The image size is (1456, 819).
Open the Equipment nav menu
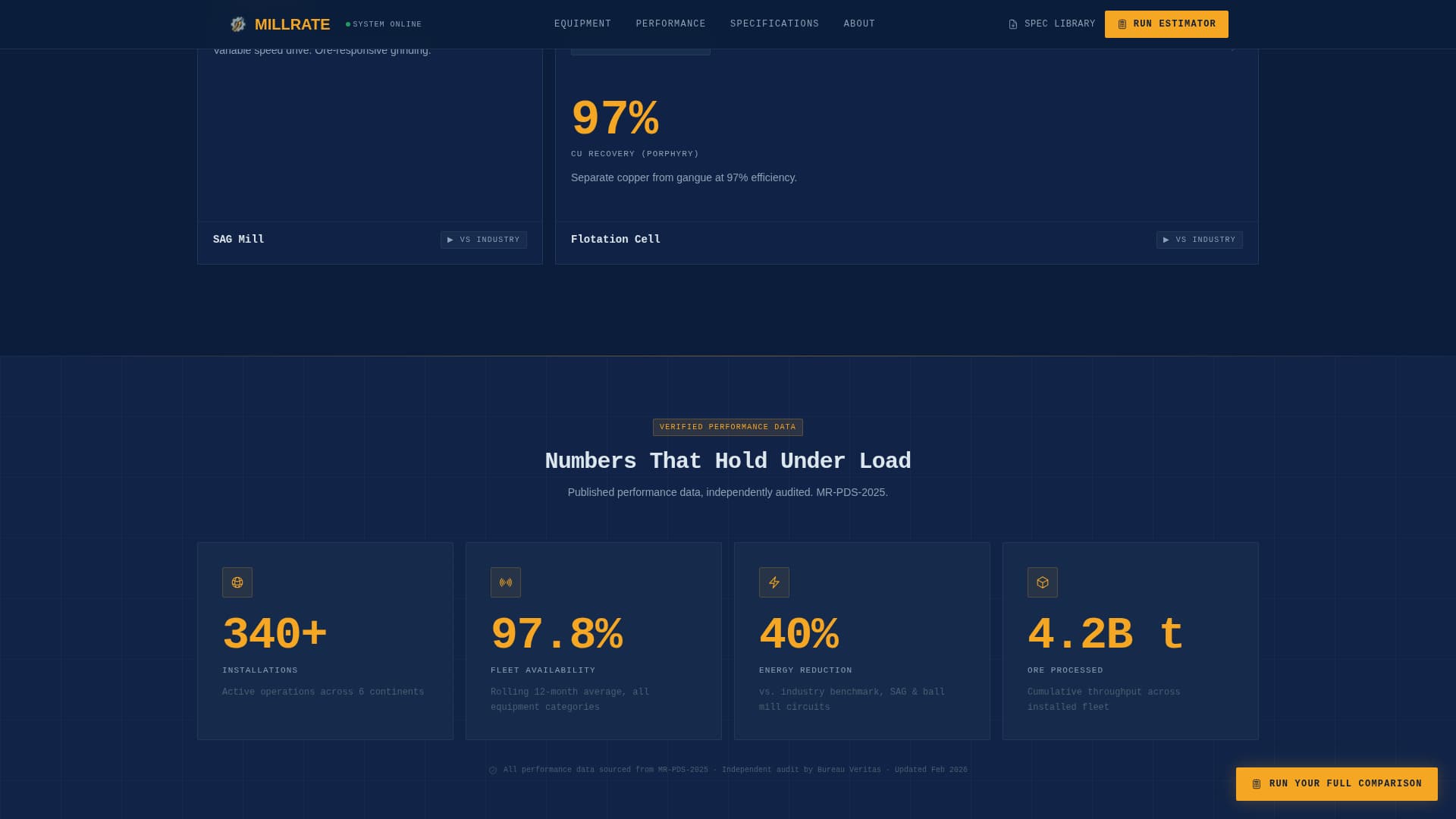[x=582, y=24]
